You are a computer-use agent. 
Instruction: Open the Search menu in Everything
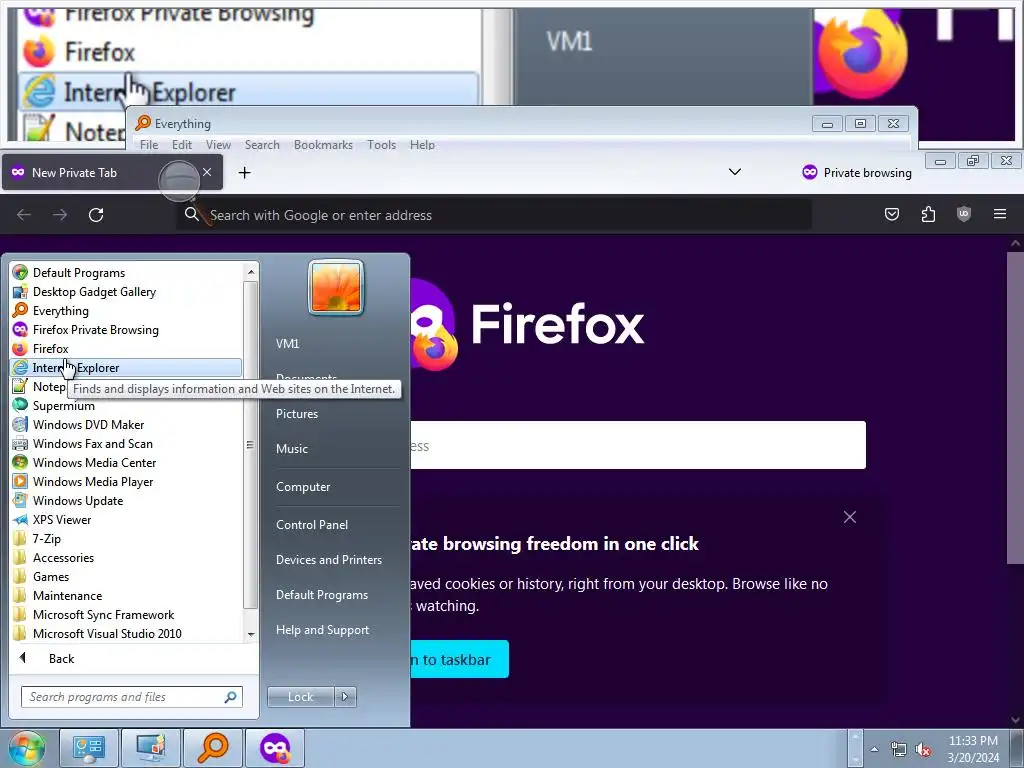coord(262,145)
